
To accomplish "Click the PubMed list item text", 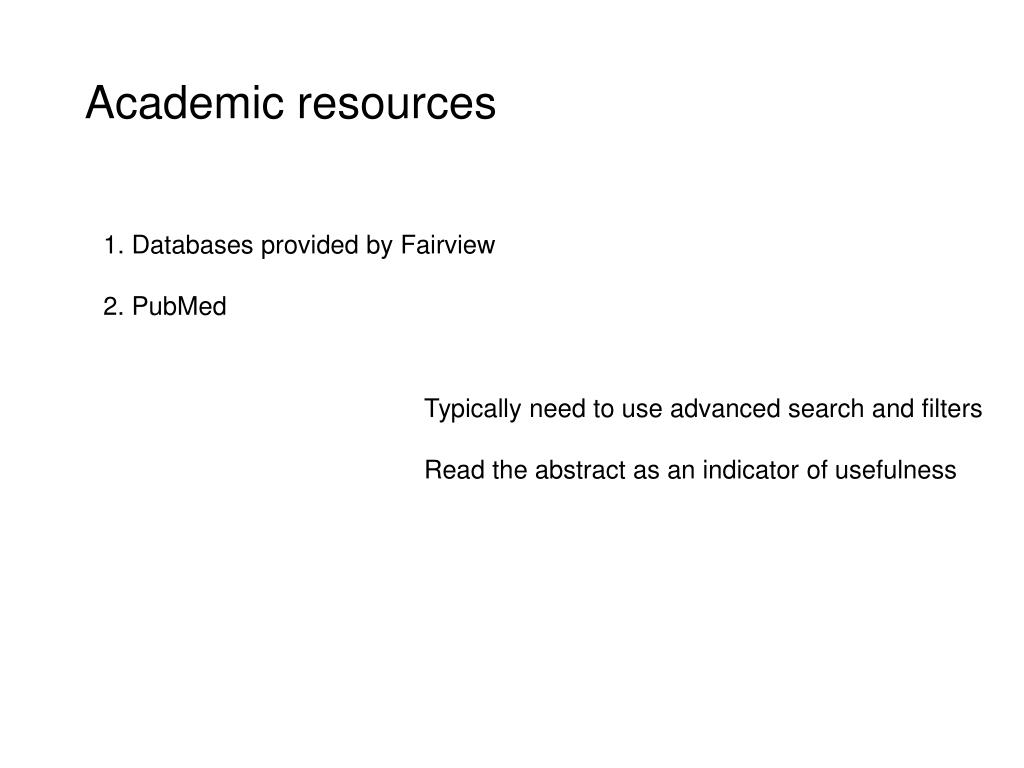I will (180, 306).
